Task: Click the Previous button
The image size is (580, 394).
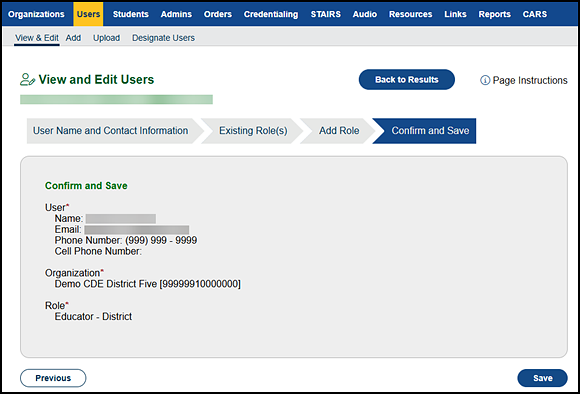Action: 53,378
